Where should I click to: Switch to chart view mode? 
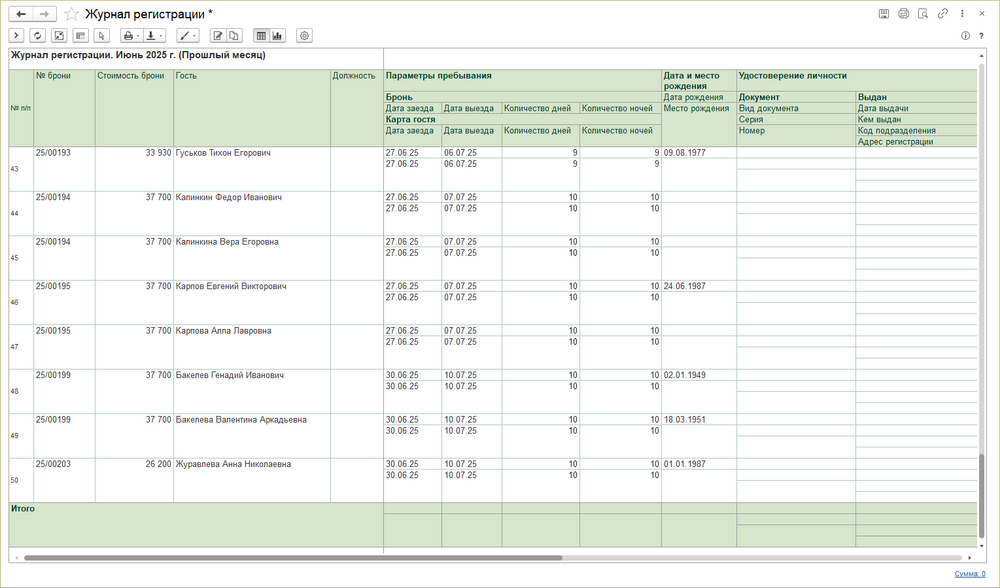[277, 35]
